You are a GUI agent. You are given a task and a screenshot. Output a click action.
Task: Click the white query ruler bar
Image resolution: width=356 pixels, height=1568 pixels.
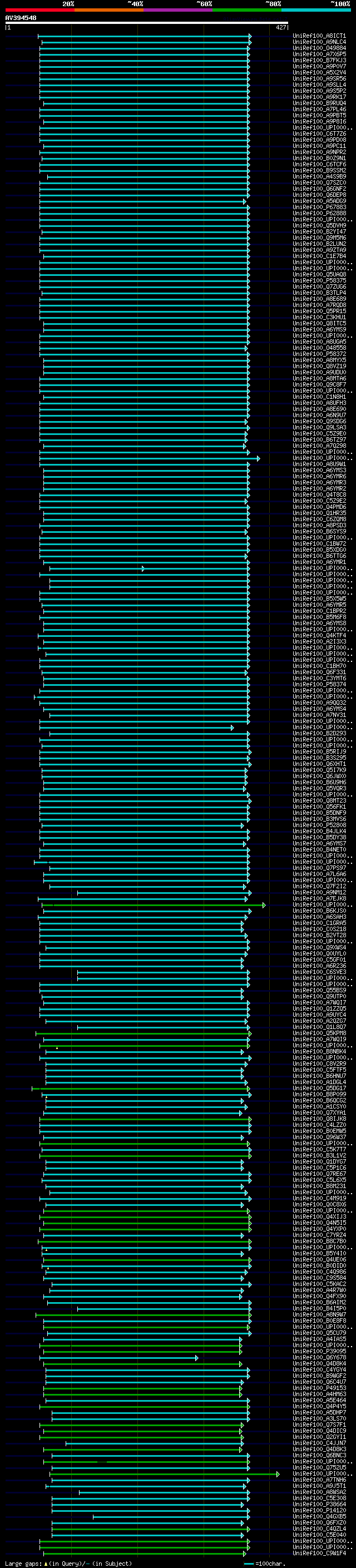[x=146, y=23]
